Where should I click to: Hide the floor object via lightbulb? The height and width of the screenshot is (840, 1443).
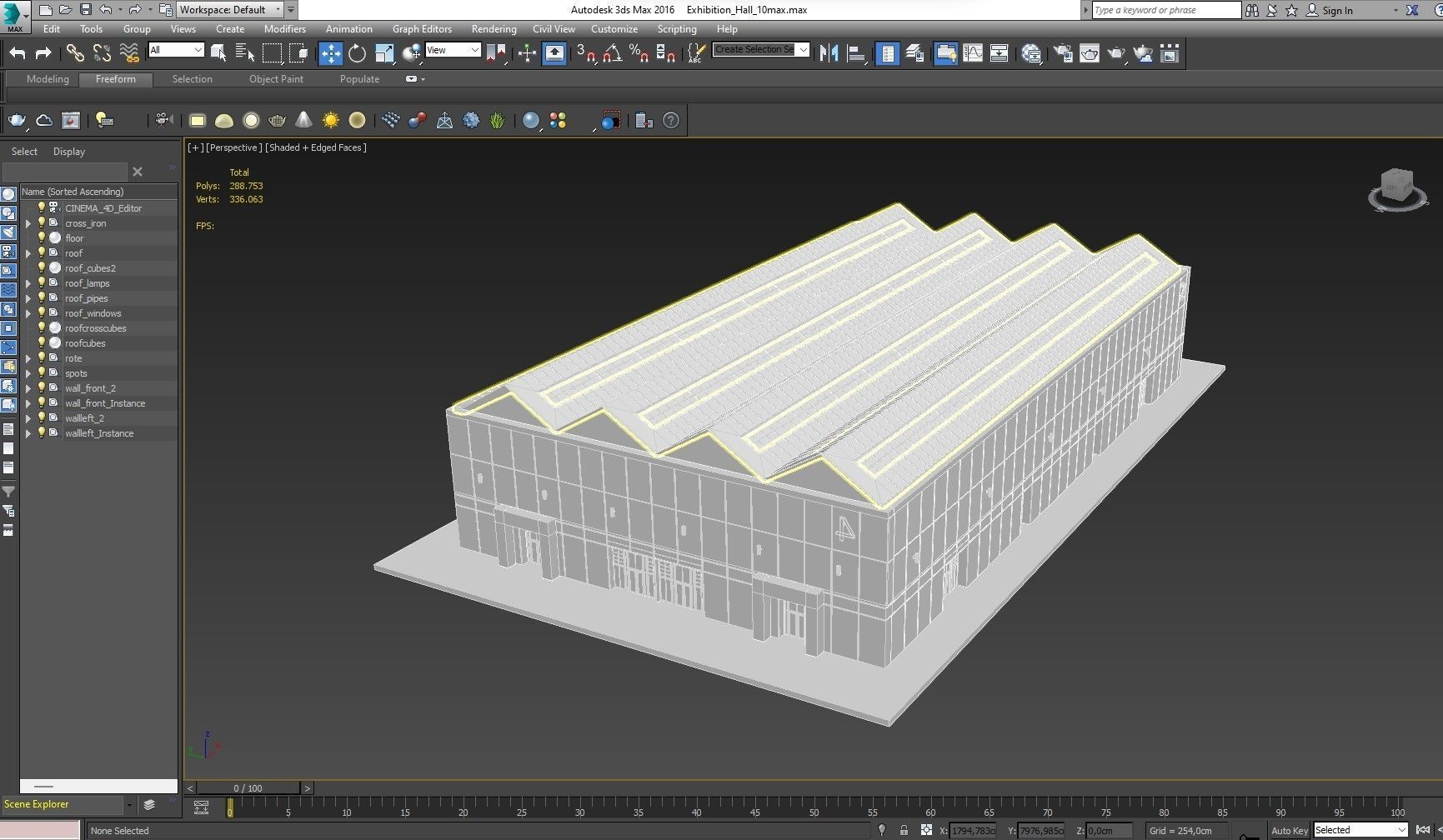point(41,238)
